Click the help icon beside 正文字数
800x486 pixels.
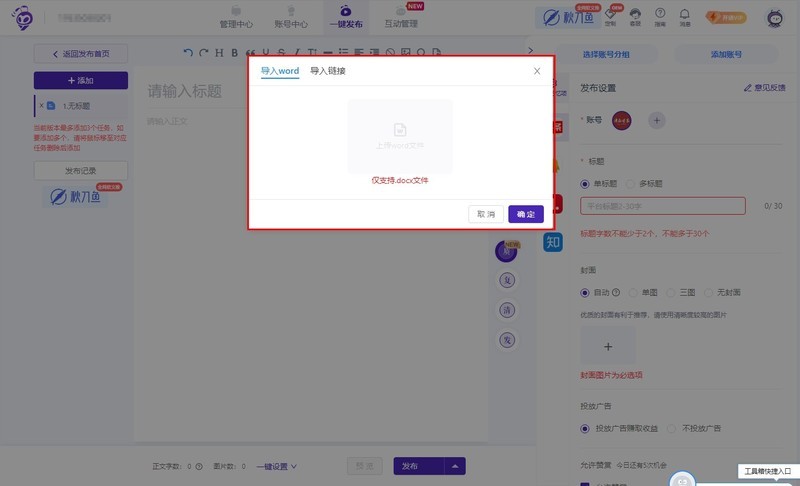[199, 467]
